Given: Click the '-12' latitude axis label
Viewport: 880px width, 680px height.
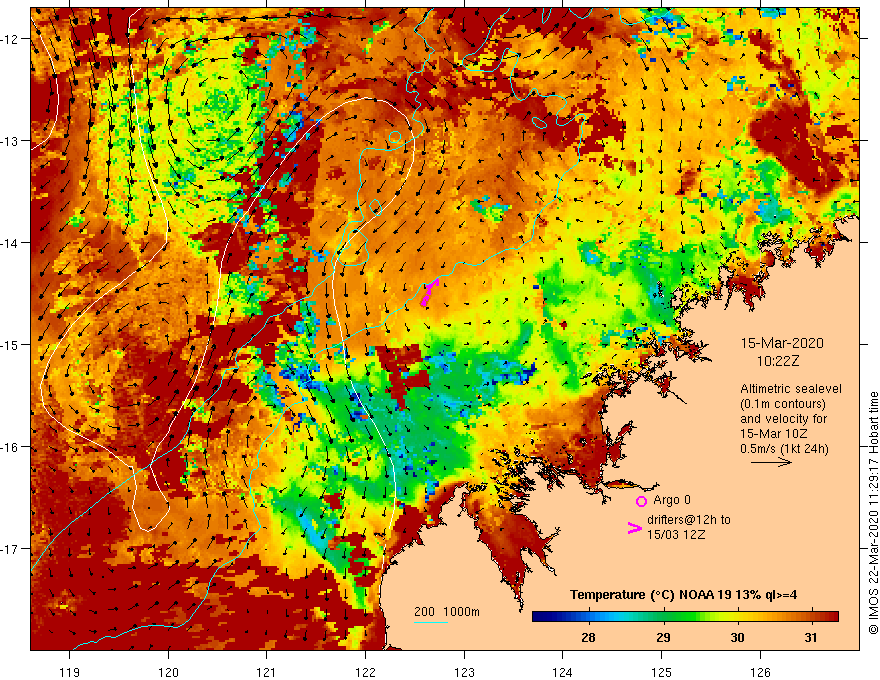Looking at the screenshot, I should pos(11,39).
